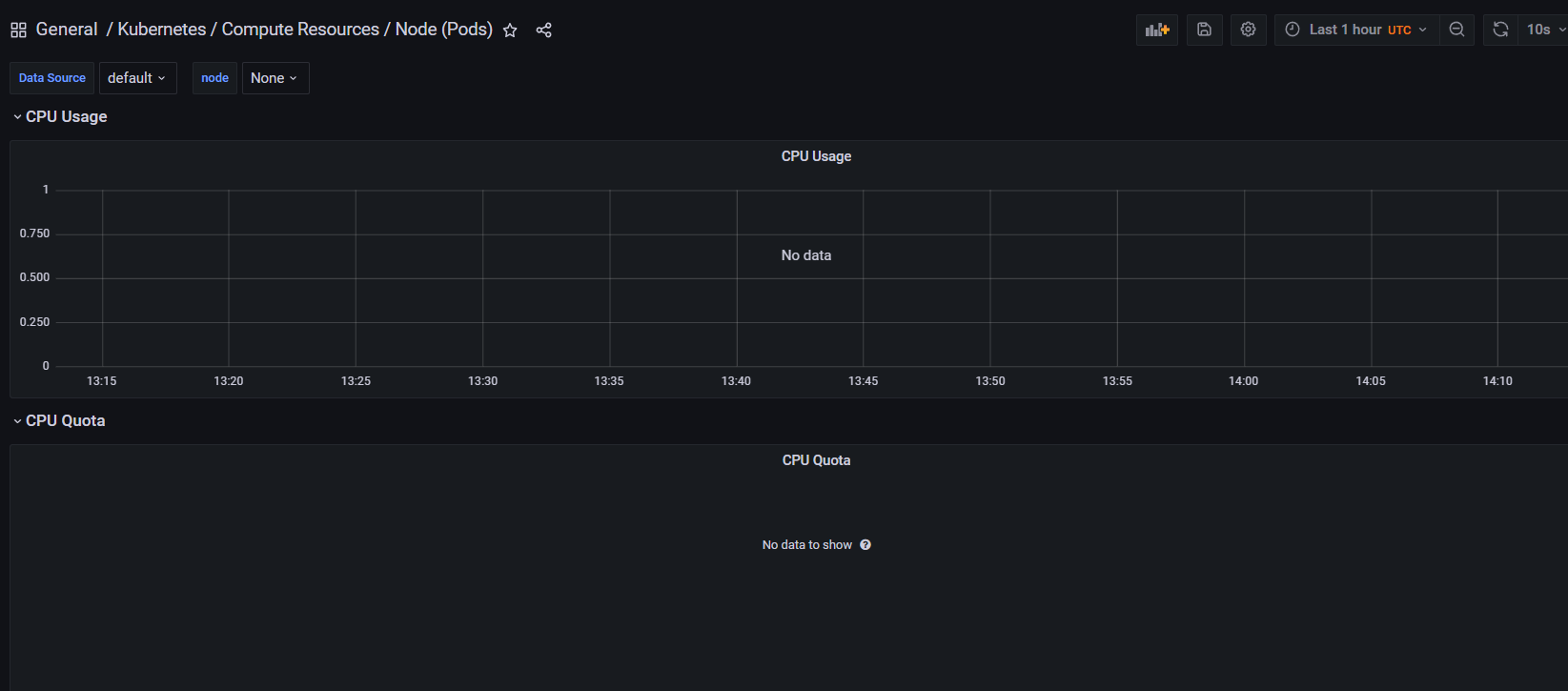Click the 13:40 time axis label
Viewport: 1568px width, 691px height.
tap(736, 381)
